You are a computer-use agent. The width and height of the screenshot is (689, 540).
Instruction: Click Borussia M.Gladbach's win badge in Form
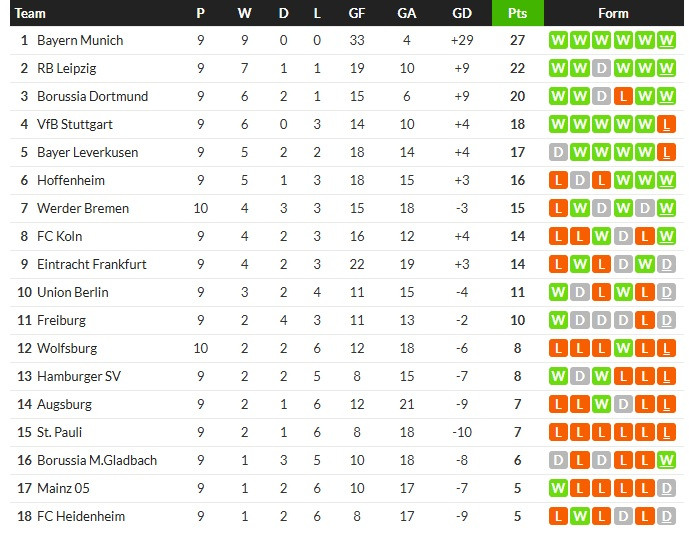(x=667, y=461)
